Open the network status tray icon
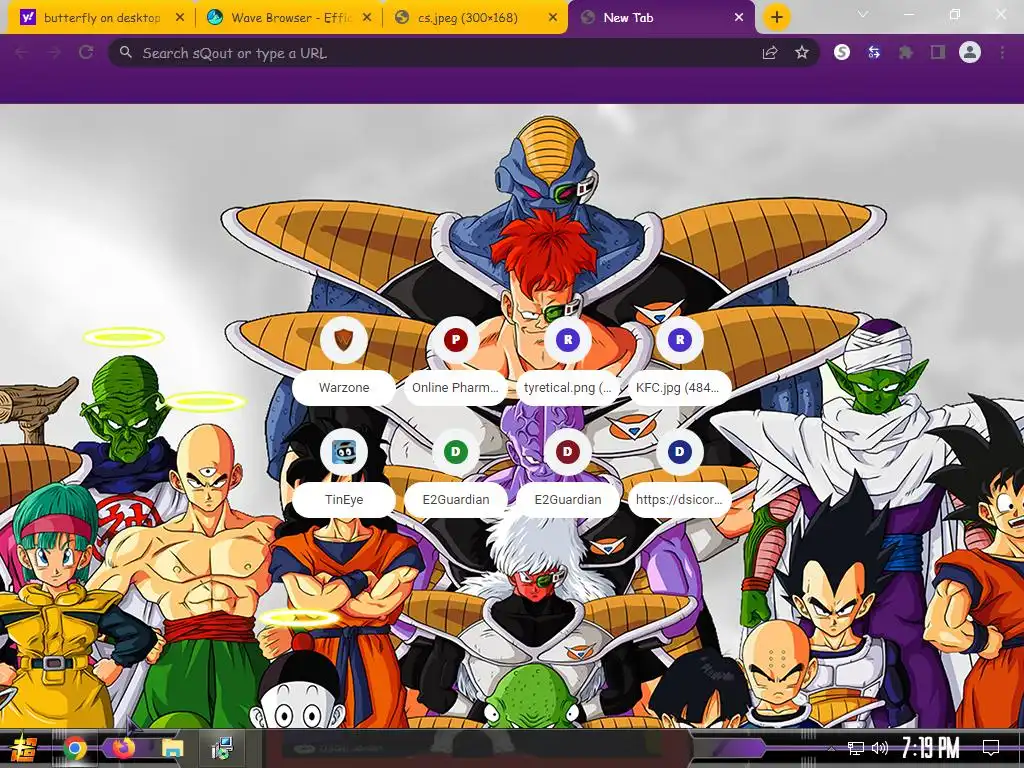 [x=856, y=748]
